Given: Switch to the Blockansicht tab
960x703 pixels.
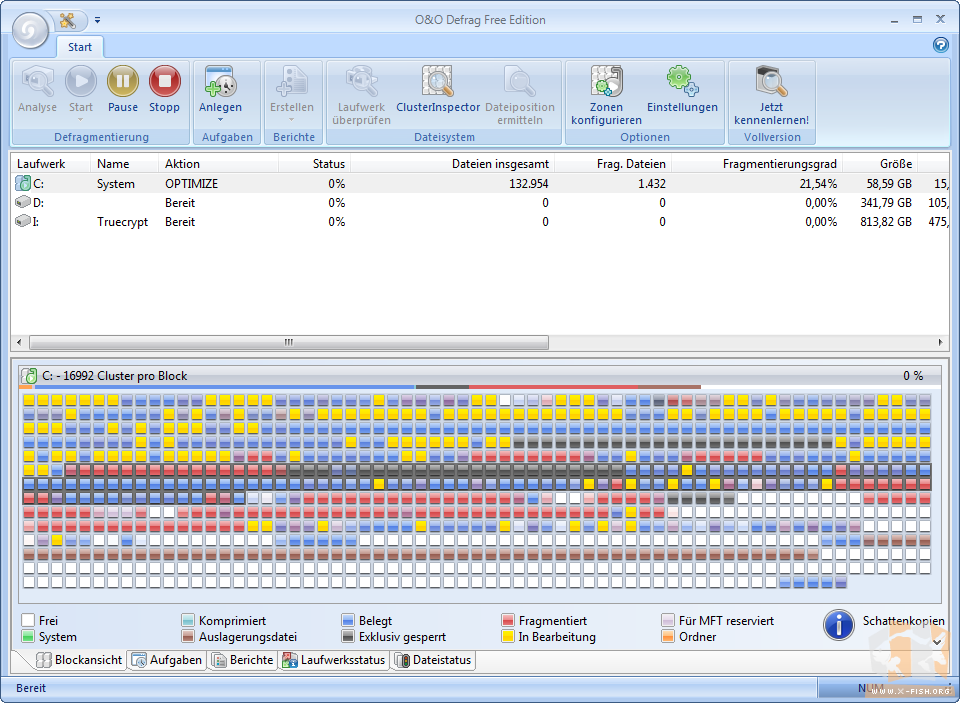Looking at the screenshot, I should click(x=79, y=660).
